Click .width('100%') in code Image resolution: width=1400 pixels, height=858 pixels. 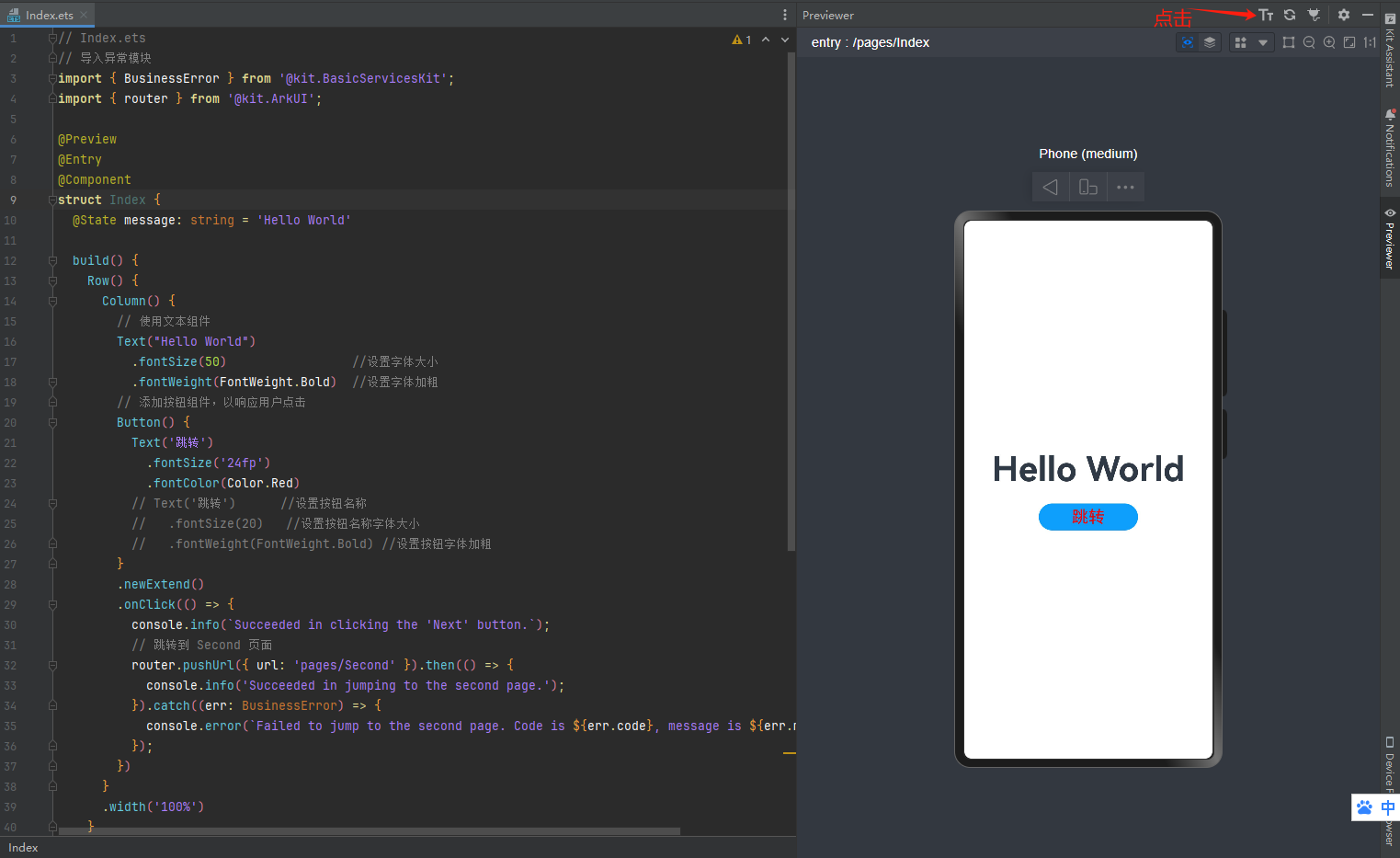(154, 807)
